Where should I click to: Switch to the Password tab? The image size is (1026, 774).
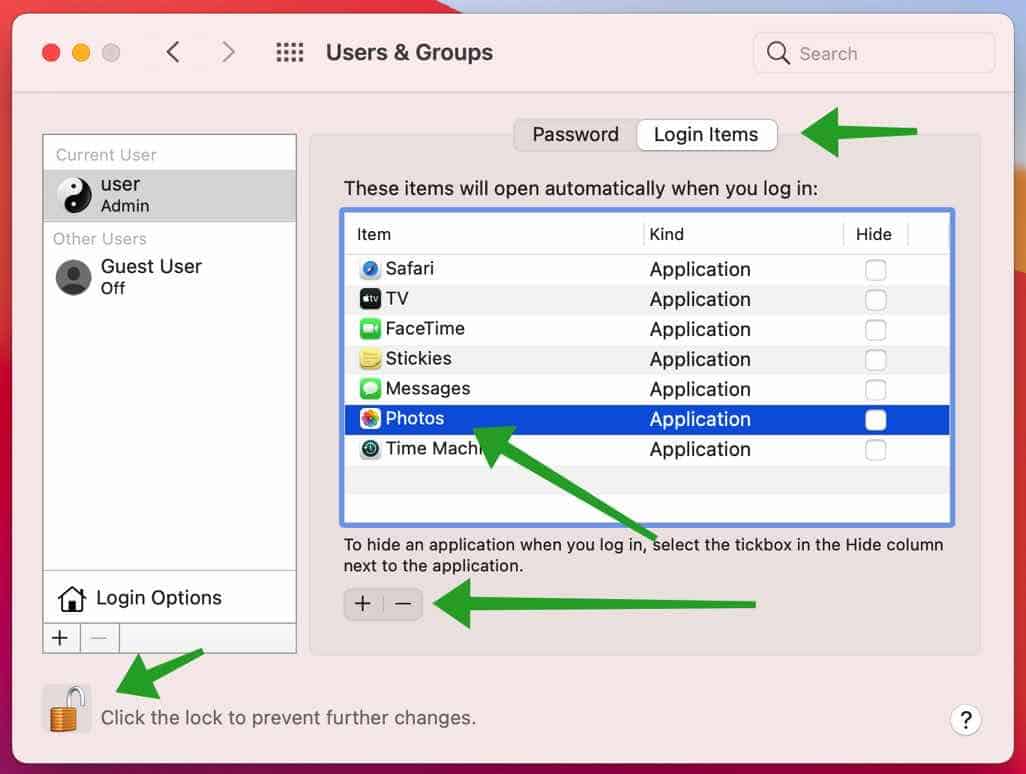[575, 135]
